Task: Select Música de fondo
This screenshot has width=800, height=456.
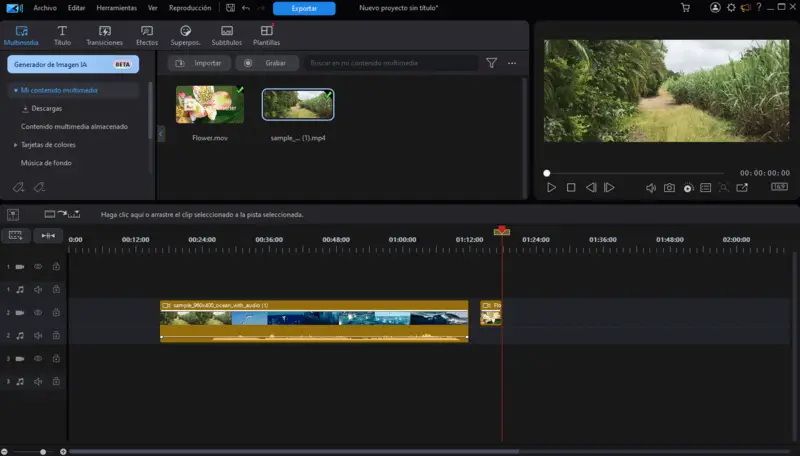Action: (46, 163)
